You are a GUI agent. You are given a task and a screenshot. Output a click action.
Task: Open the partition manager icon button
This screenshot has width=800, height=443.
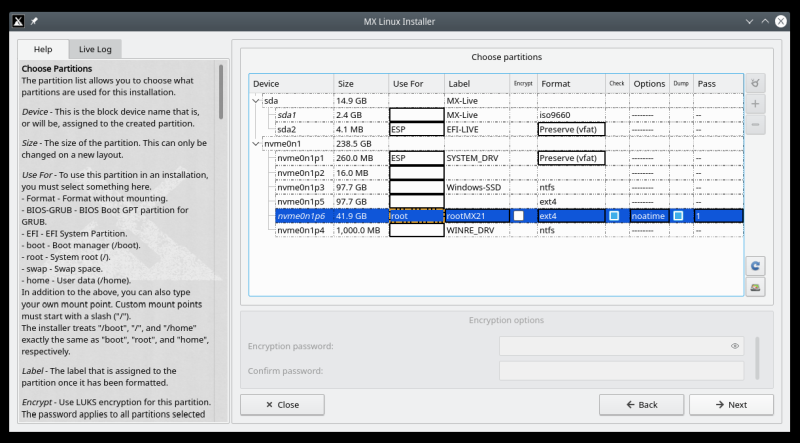pyautogui.click(x=755, y=287)
